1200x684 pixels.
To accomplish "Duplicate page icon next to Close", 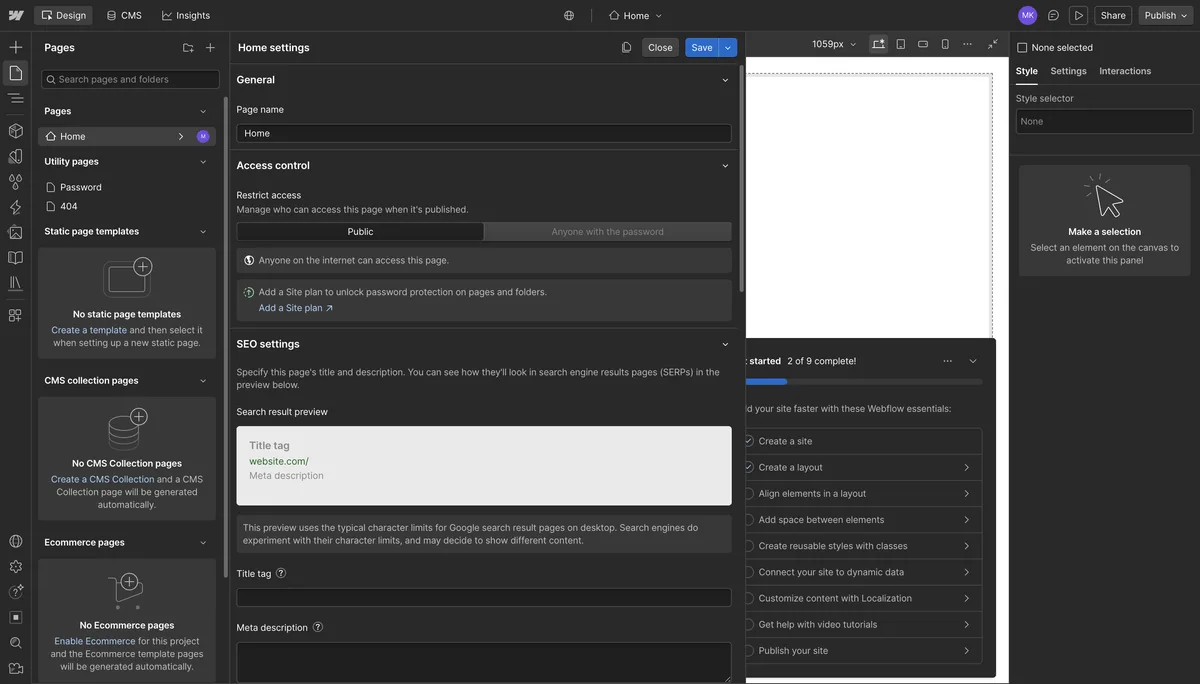I will point(626,47).
